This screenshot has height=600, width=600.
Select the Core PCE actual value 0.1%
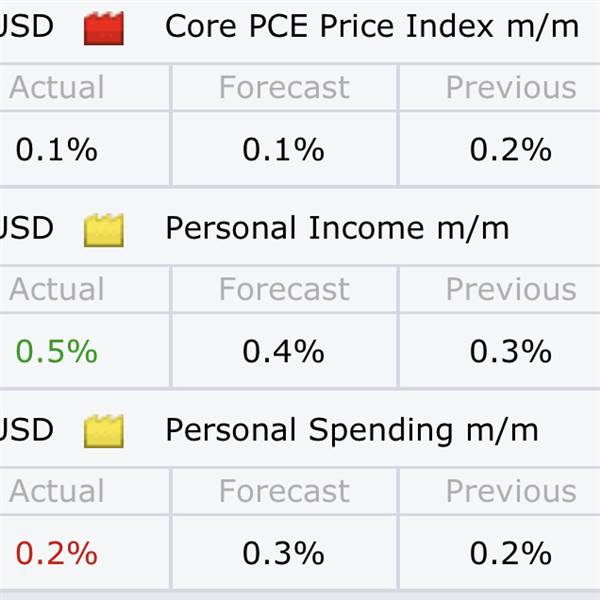57,149
